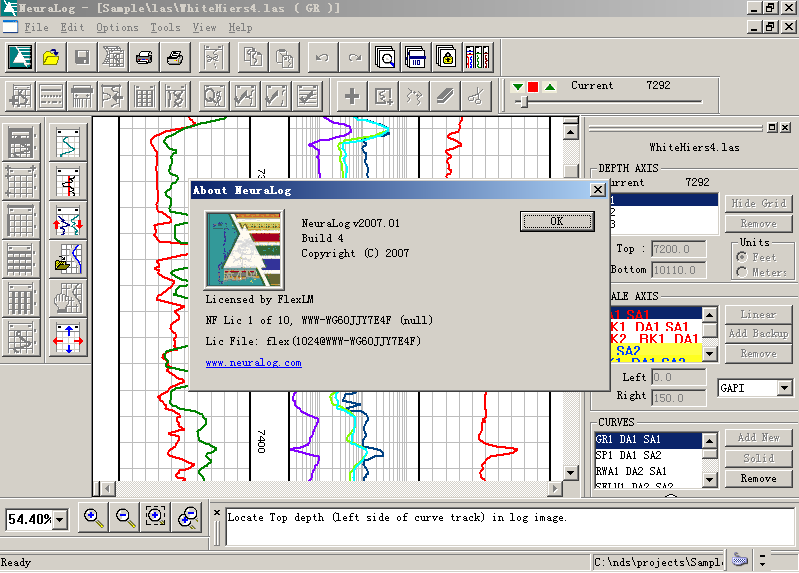Click the curves list down arrow

tap(710, 479)
